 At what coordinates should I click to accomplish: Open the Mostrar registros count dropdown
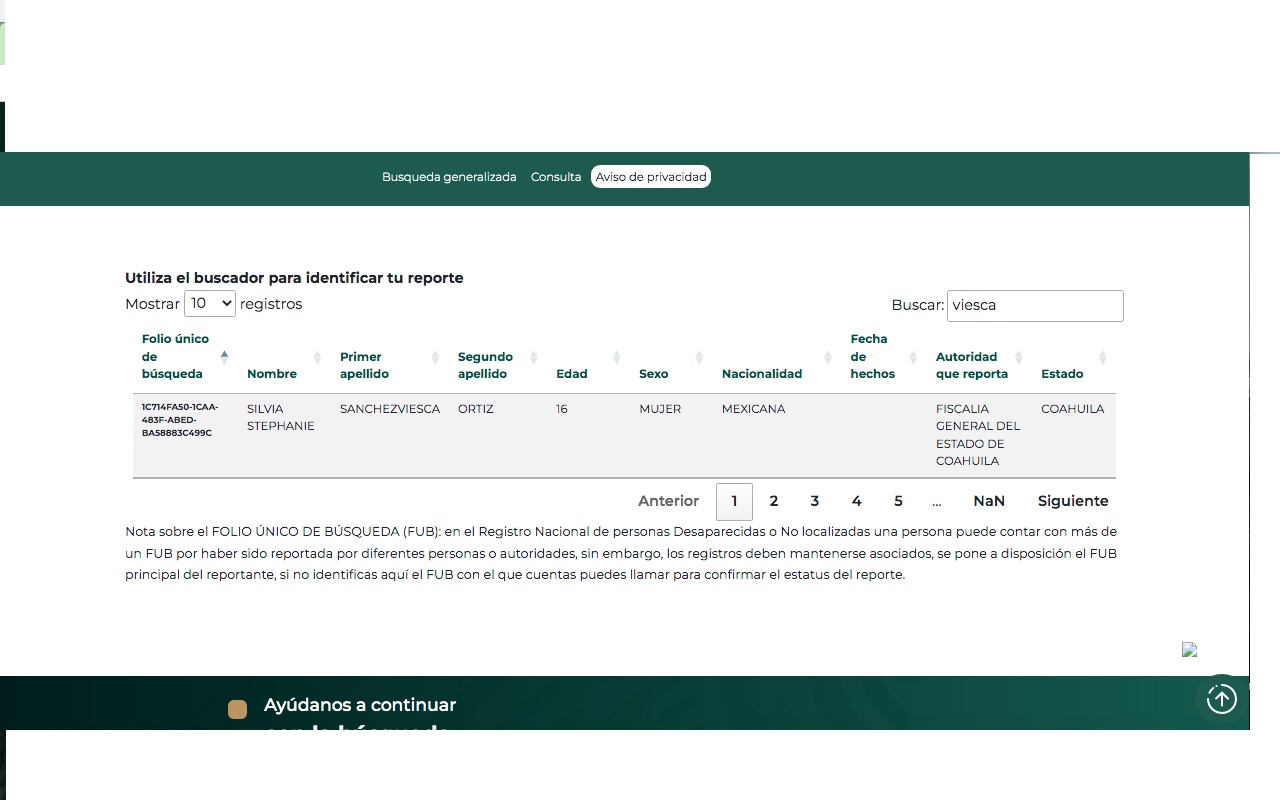(x=210, y=303)
